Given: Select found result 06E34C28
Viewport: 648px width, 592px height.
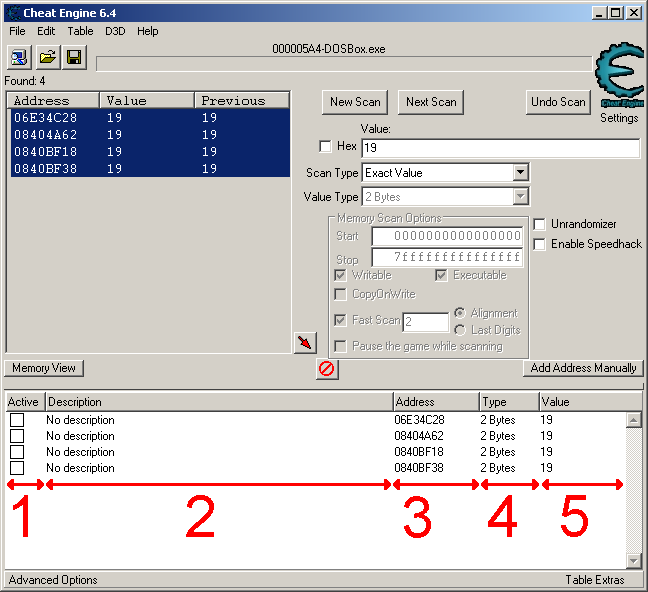Looking at the screenshot, I should point(150,118).
